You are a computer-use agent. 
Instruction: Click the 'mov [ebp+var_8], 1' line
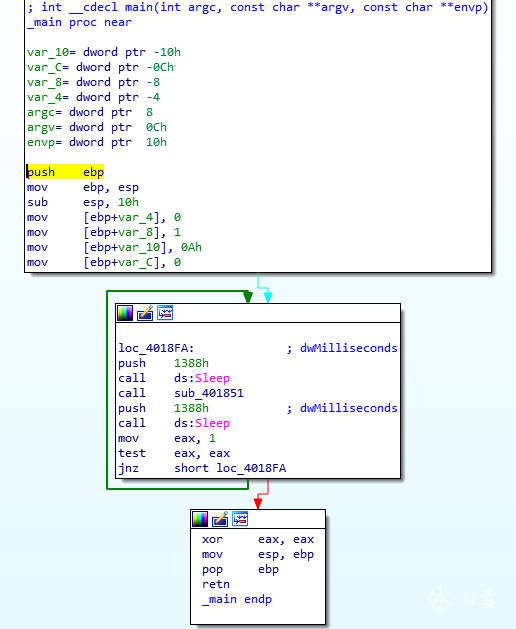tap(104, 232)
